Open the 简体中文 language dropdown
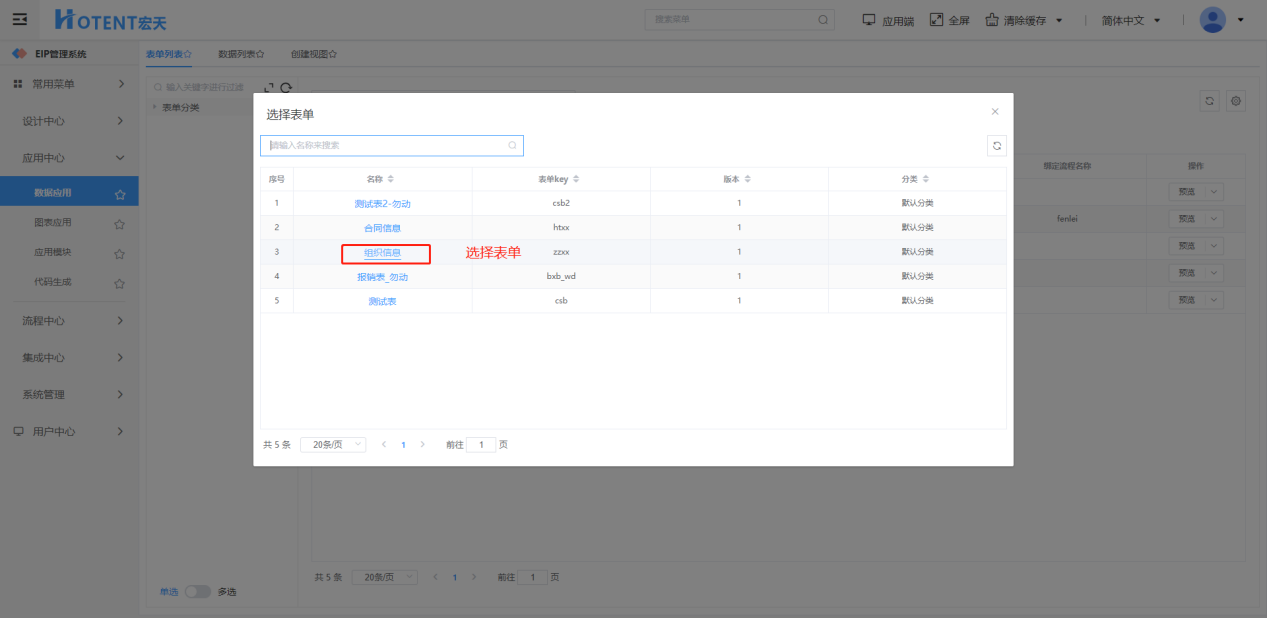The image size is (1267, 618). pyautogui.click(x=1131, y=20)
